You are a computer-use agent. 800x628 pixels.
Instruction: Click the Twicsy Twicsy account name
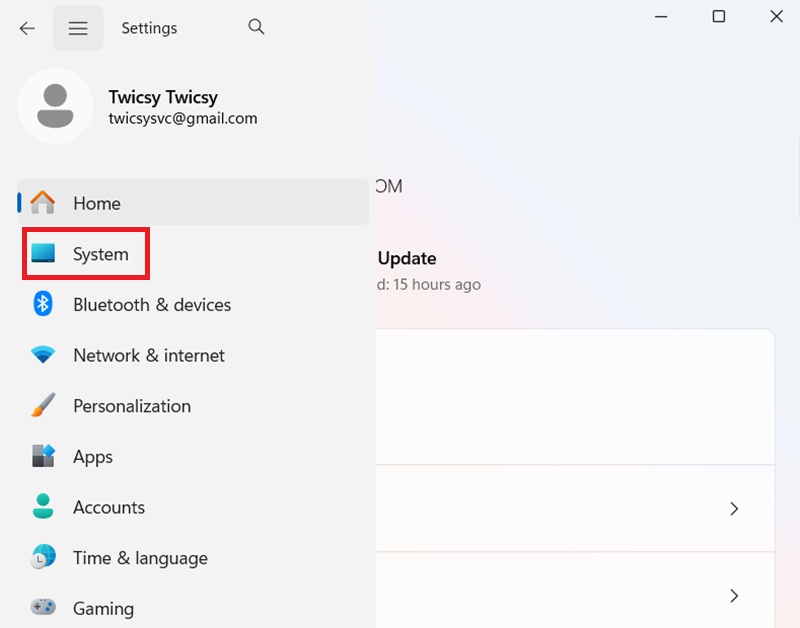[163, 97]
